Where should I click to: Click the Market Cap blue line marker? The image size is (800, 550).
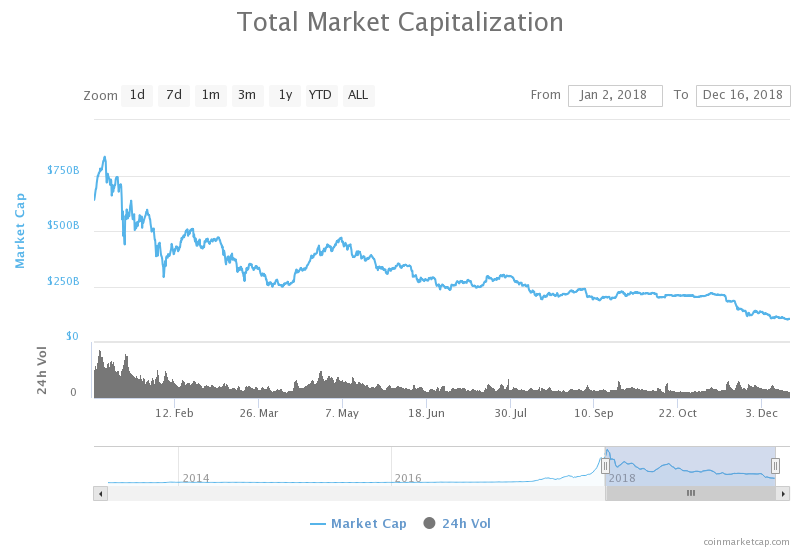point(318,523)
